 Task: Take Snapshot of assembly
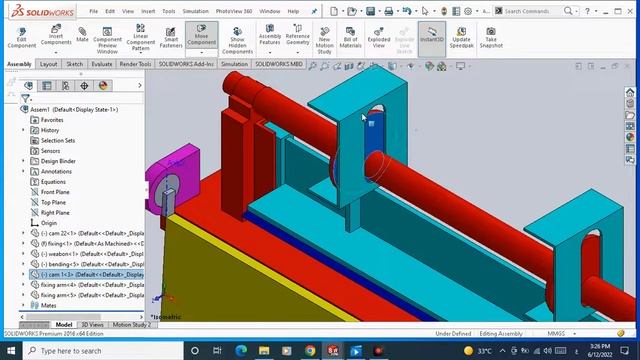(491, 38)
